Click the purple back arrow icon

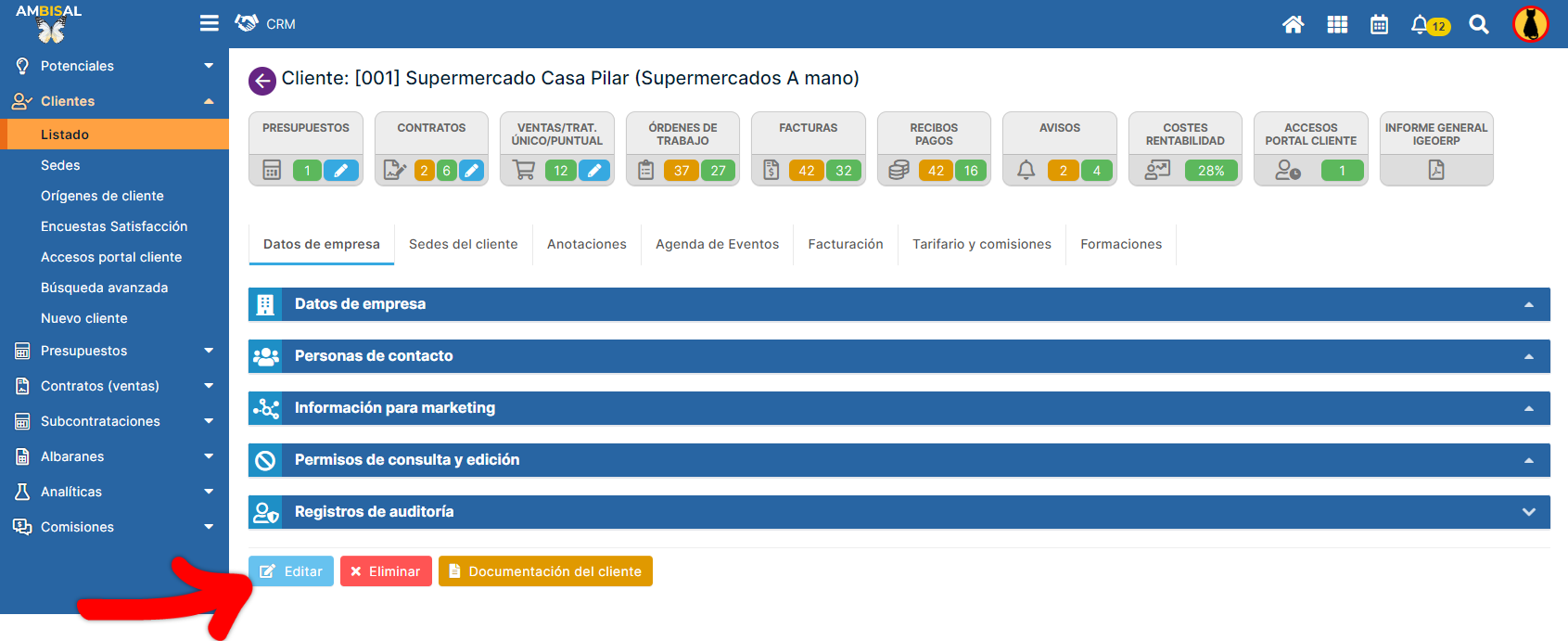tap(262, 81)
